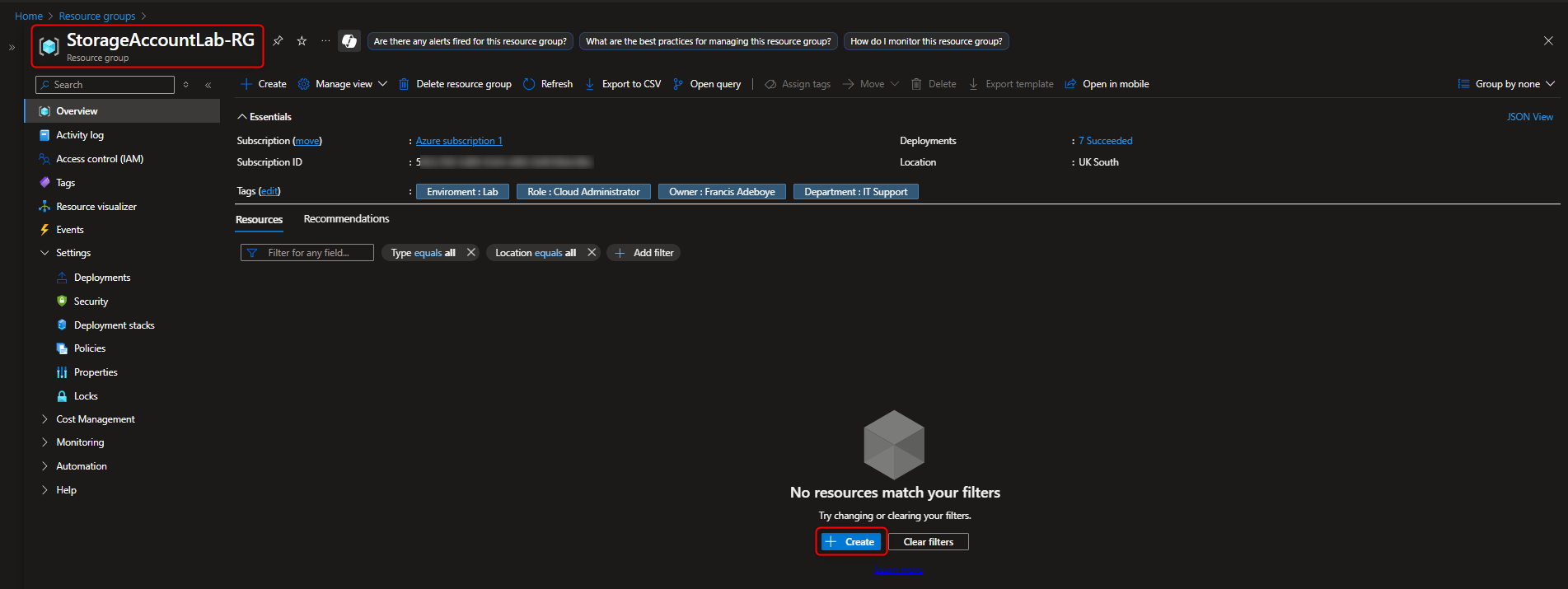Click Create in the top toolbar
Screen dimensions: 1568x589
[x=264, y=84]
